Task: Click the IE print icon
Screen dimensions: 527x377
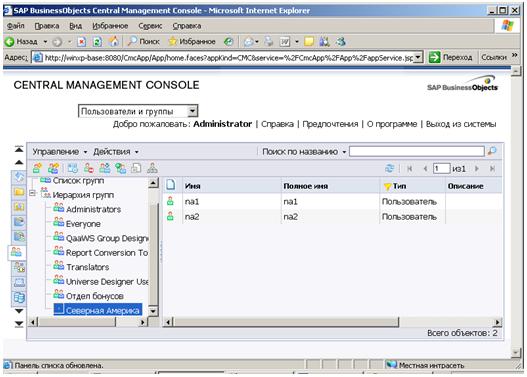Action: 269,42
